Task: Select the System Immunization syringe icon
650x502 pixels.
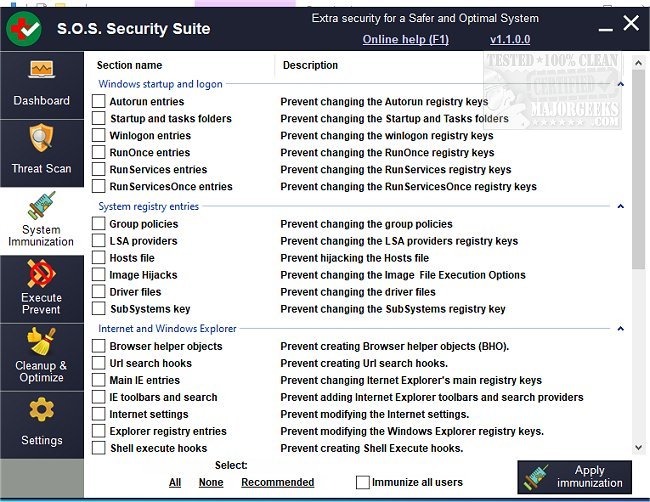Action: pos(42,206)
